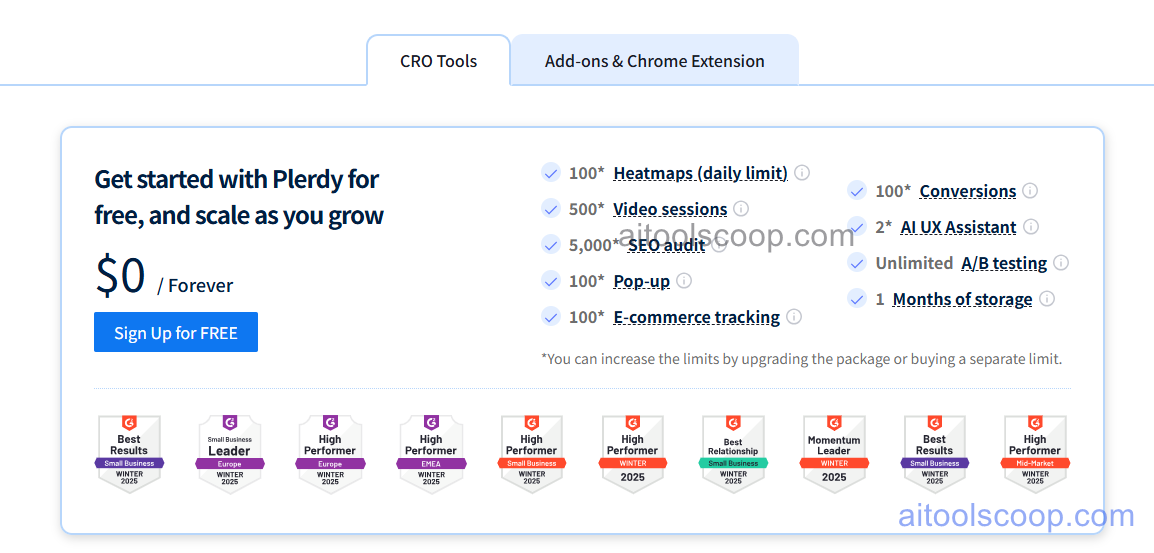Select the Small Business Leader Europe badge

tap(230, 454)
